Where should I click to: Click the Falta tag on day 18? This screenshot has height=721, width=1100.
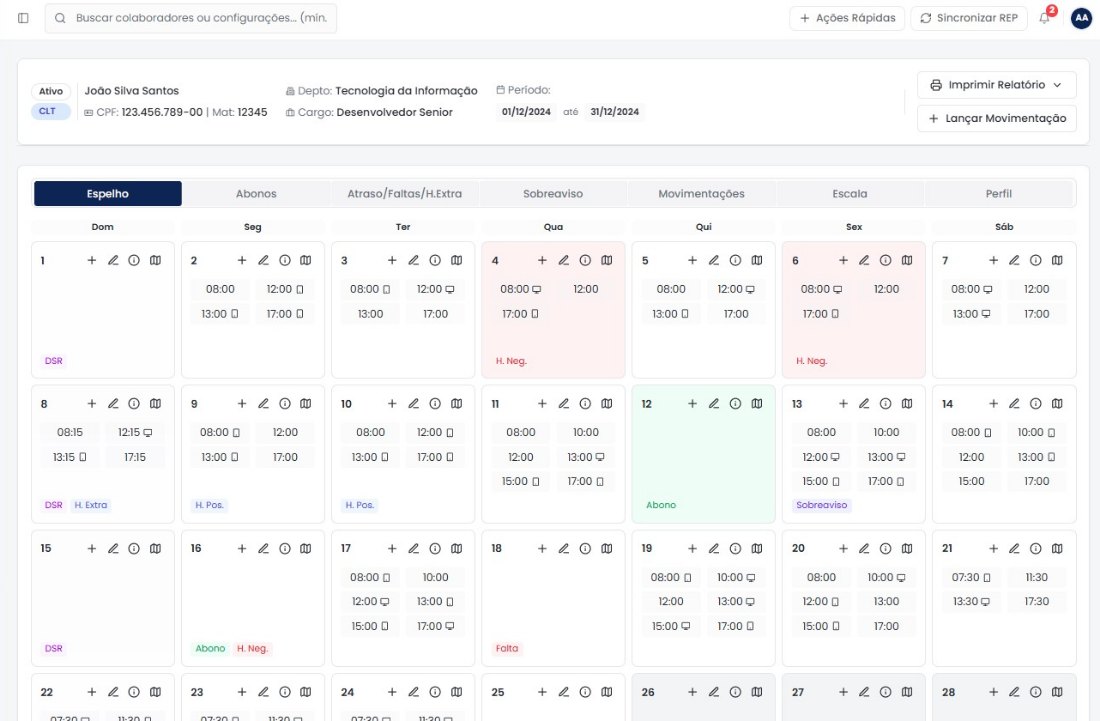tap(507, 648)
